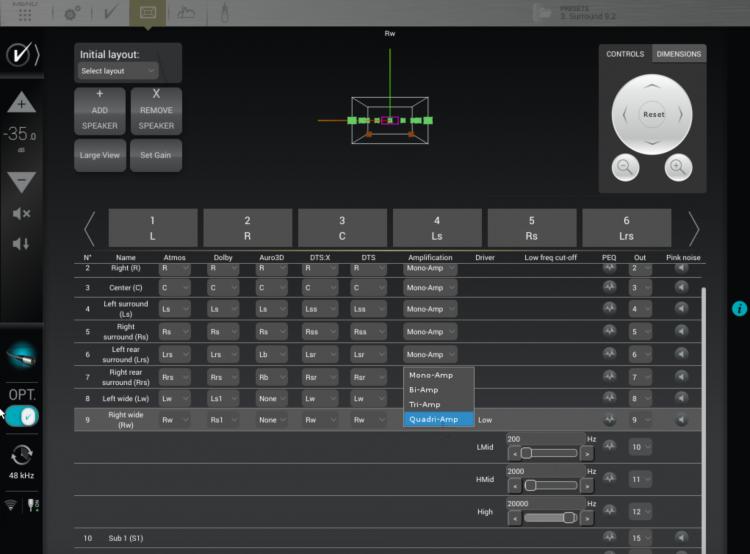This screenshot has width=750, height=554.
Task: Click the dim volume speaker icon
Action: click(x=21, y=244)
